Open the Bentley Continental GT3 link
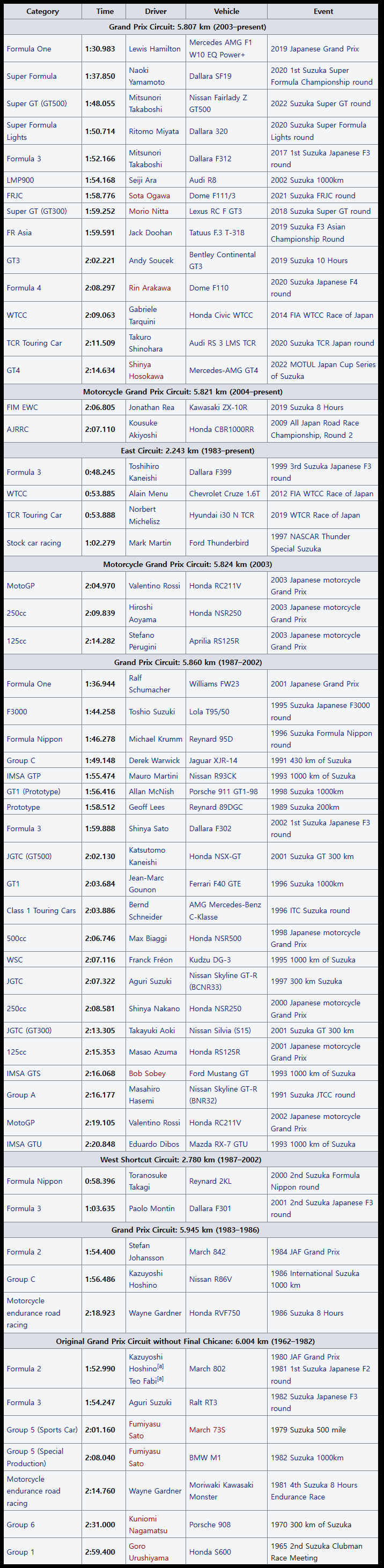Screen dimensions: 384x1568 point(222,260)
